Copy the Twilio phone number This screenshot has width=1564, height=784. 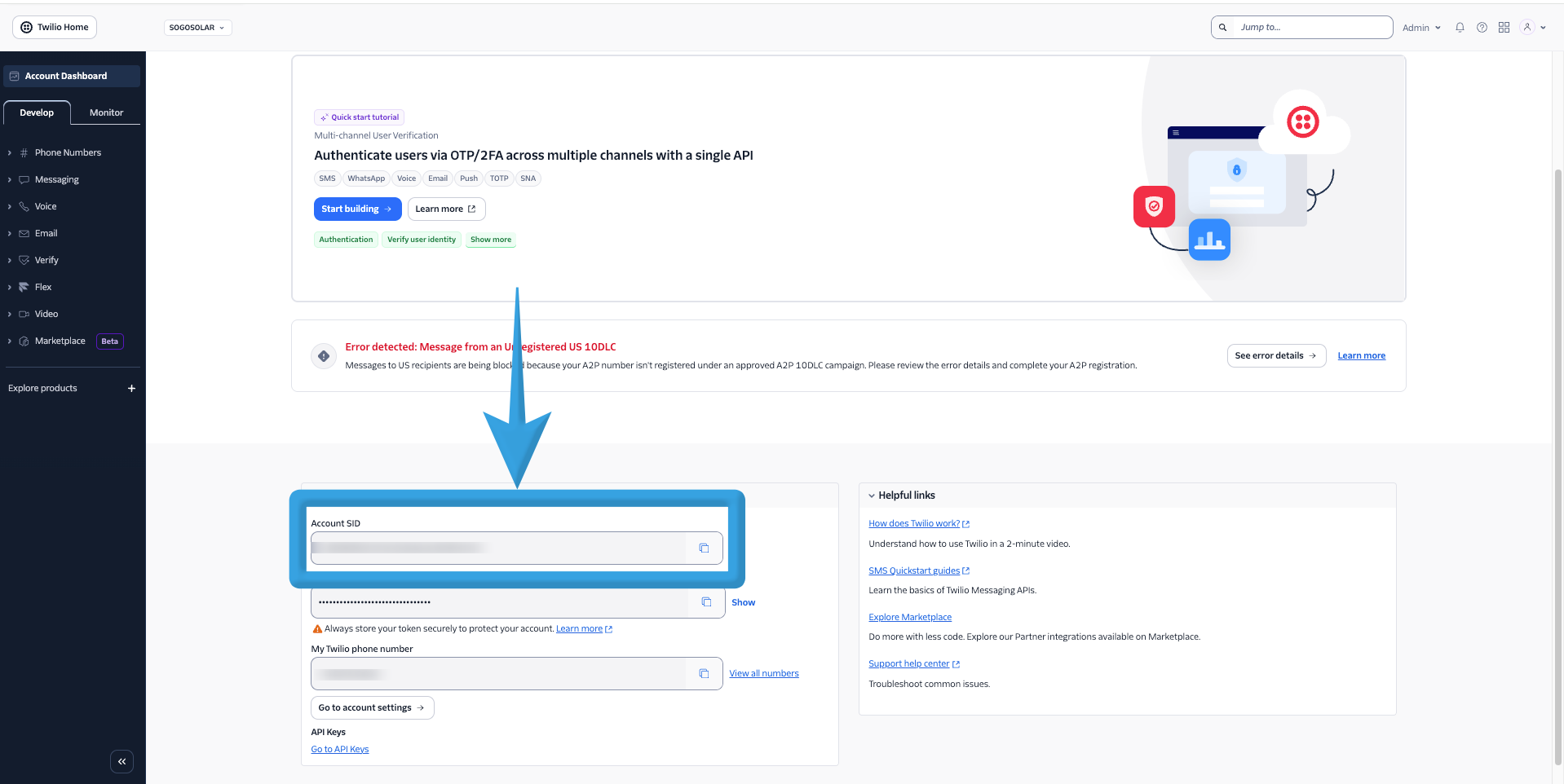[x=704, y=673]
